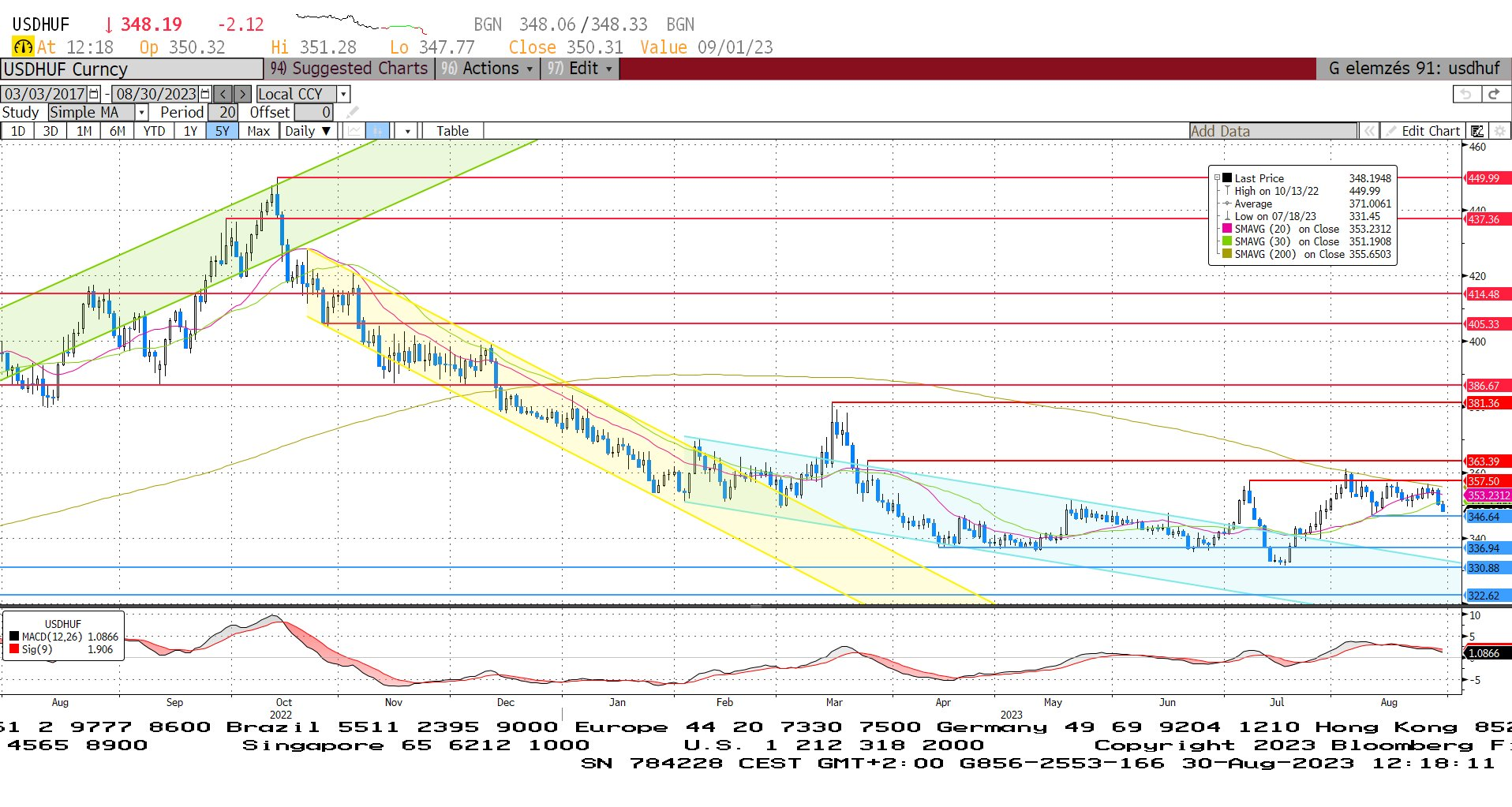This screenshot has width=1512, height=807.
Task: Open the end date calendar picker
Action: [206, 94]
